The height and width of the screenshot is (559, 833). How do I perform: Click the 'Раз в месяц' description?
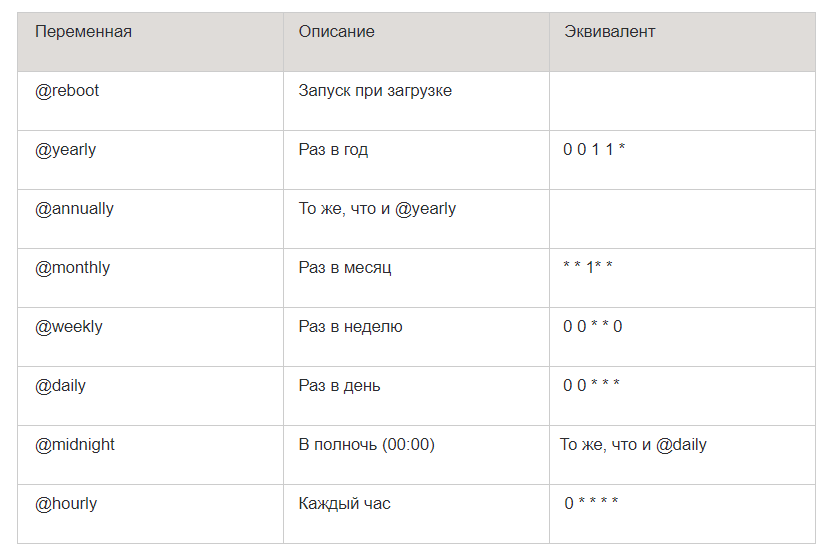tap(345, 268)
